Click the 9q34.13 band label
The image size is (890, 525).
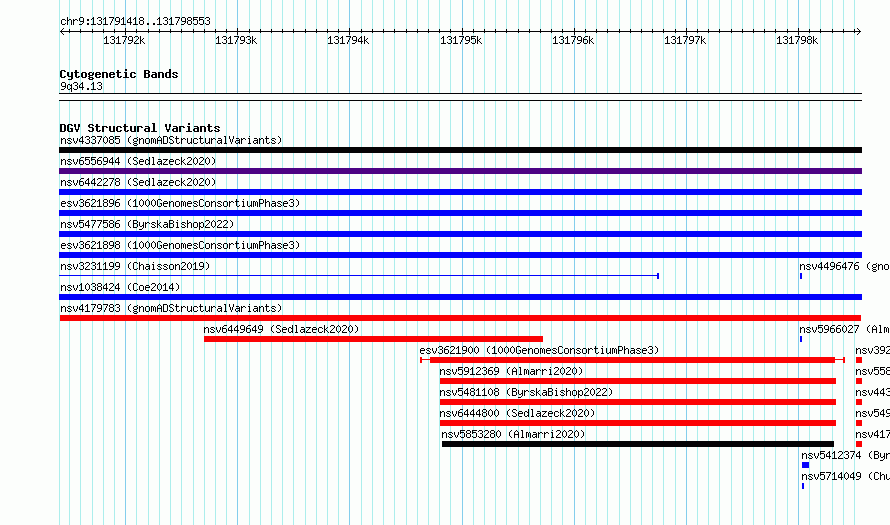[81, 86]
